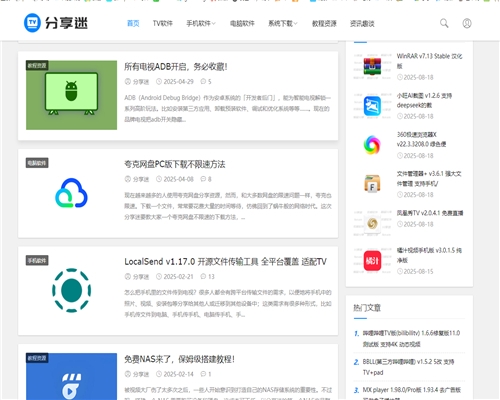Go to the 首页 tab
Image resolution: width=500 pixels, height=400 pixels.
point(133,23)
